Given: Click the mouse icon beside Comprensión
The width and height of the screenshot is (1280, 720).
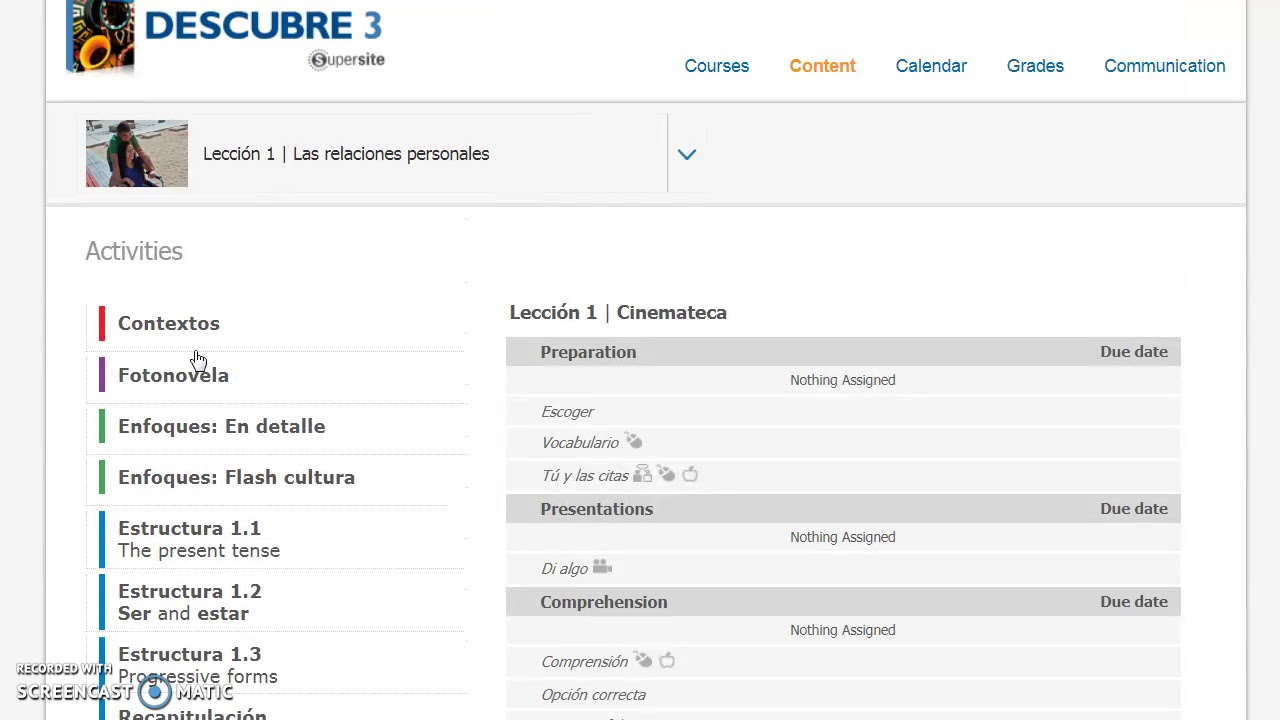Looking at the screenshot, I should 643,660.
